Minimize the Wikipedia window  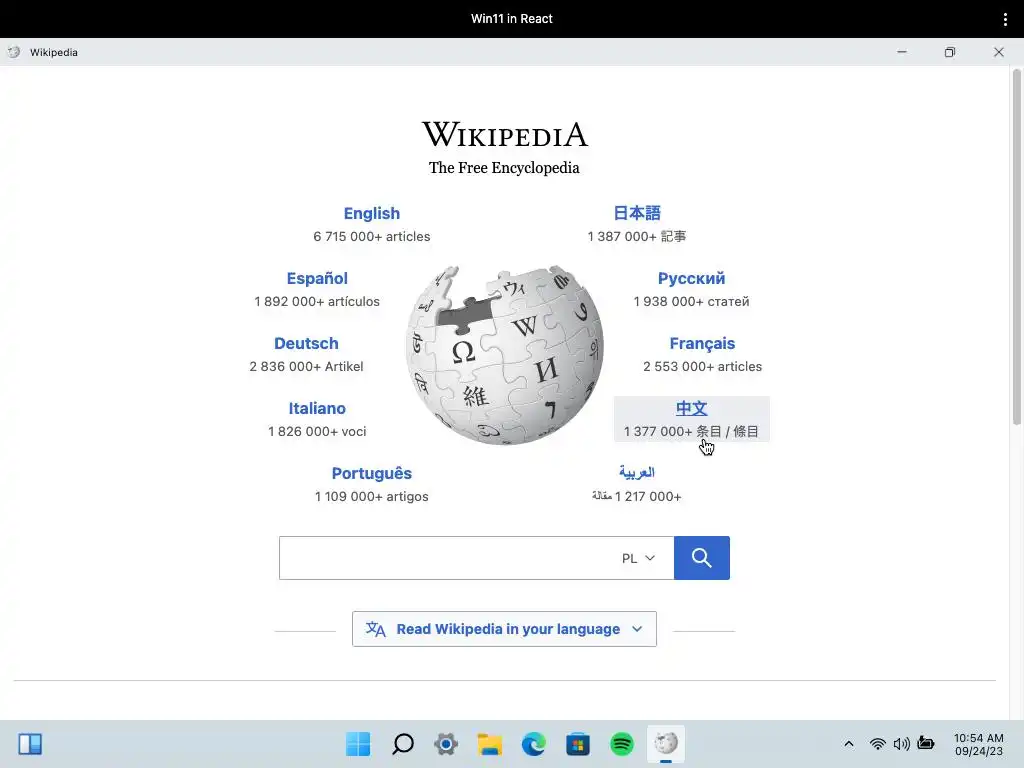click(x=902, y=52)
